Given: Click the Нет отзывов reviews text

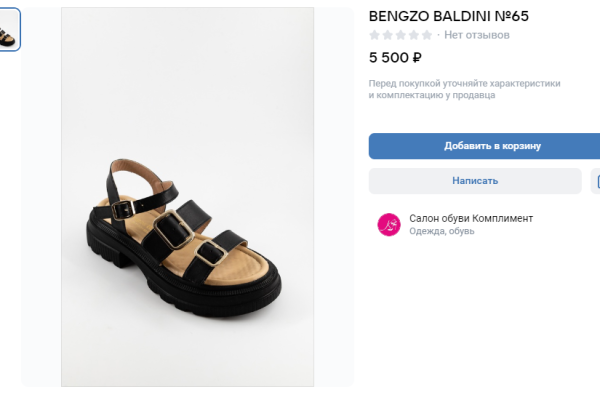Looking at the screenshot, I should point(477,35).
